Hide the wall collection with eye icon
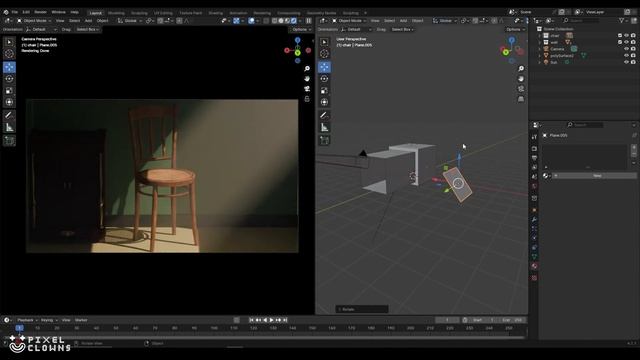The height and width of the screenshot is (360, 640). tap(627, 42)
